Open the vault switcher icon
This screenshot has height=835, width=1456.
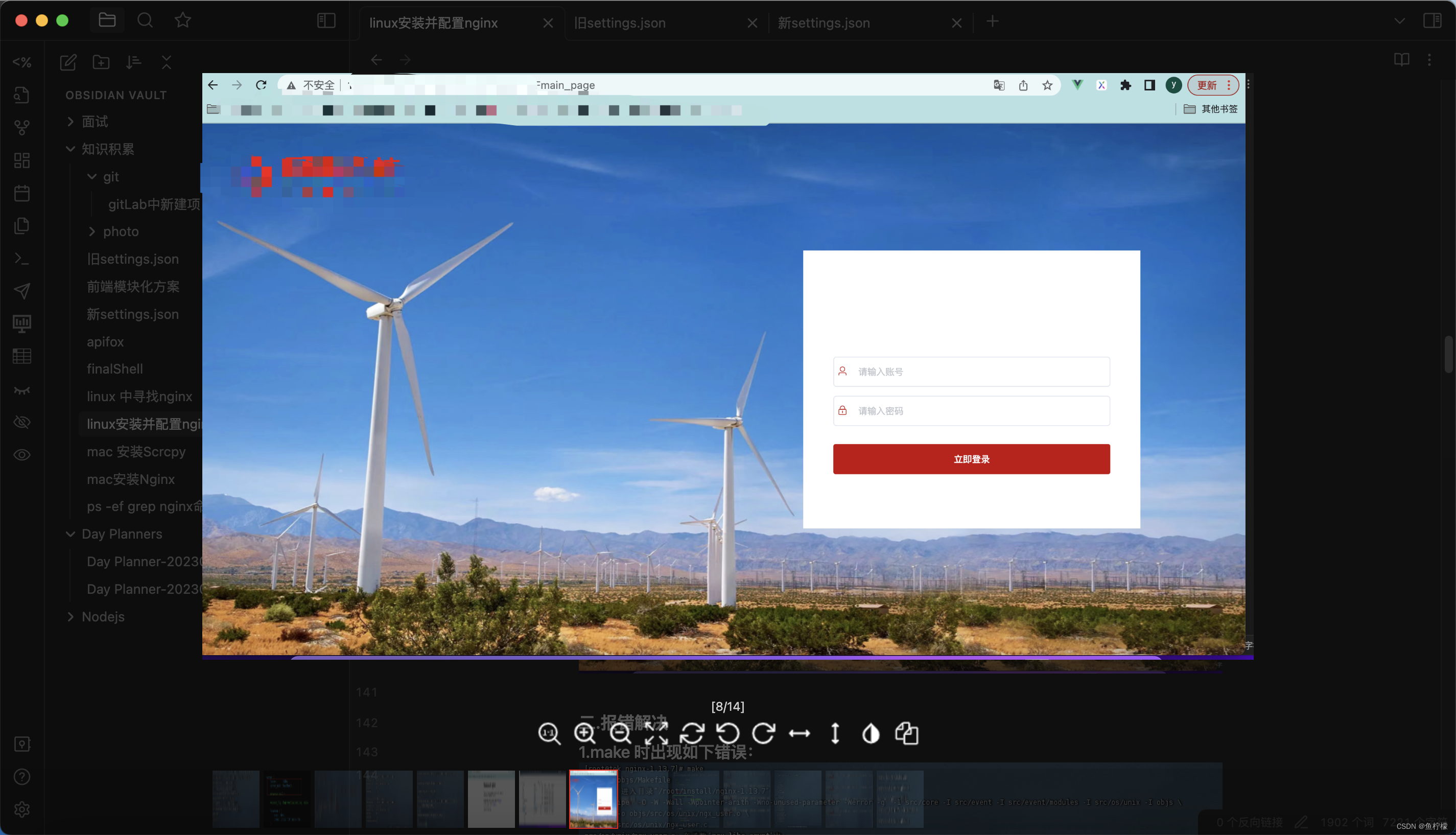(22, 745)
